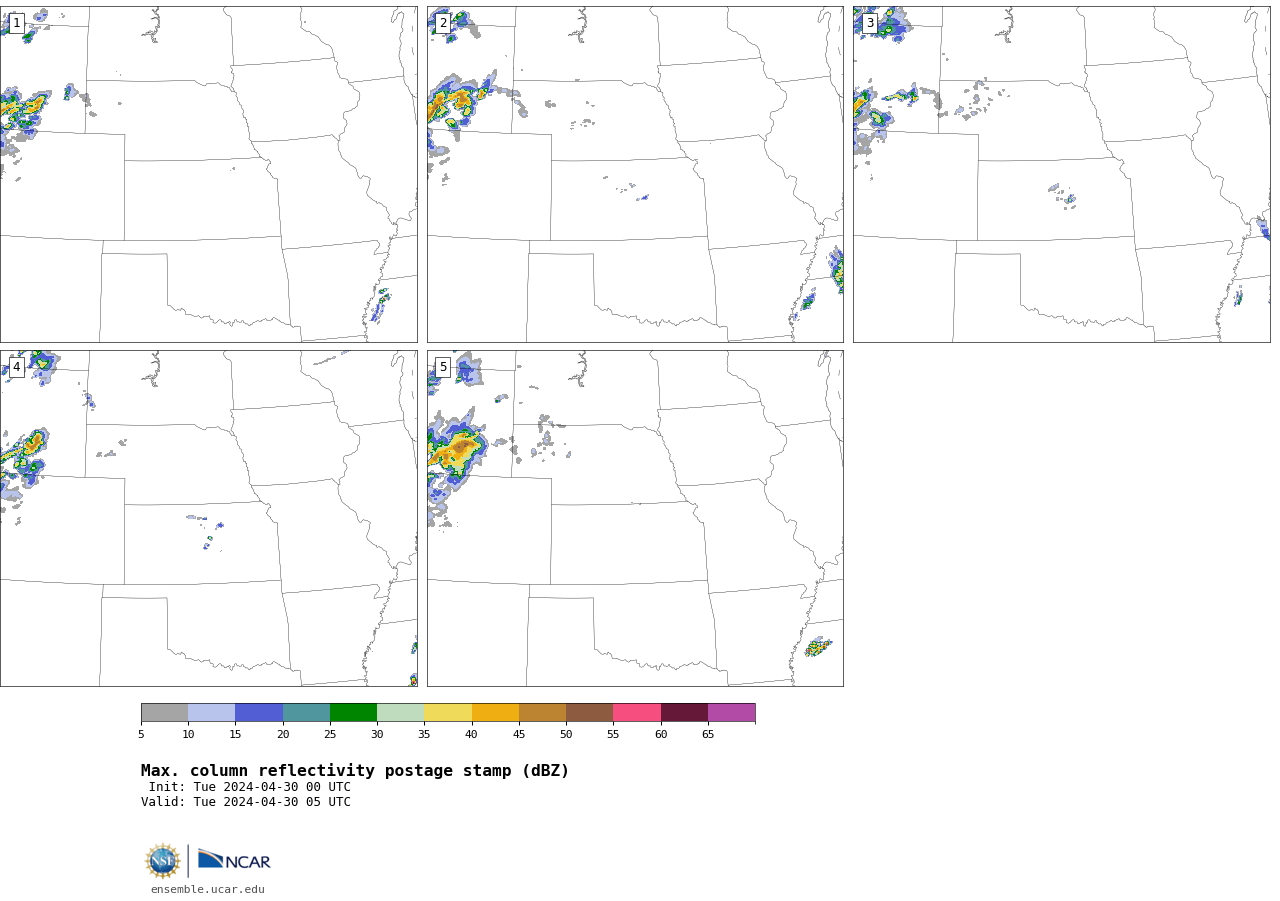Screen dimensions: 1280x901
Task: Click the member number 5 label box
Action: 443,367
